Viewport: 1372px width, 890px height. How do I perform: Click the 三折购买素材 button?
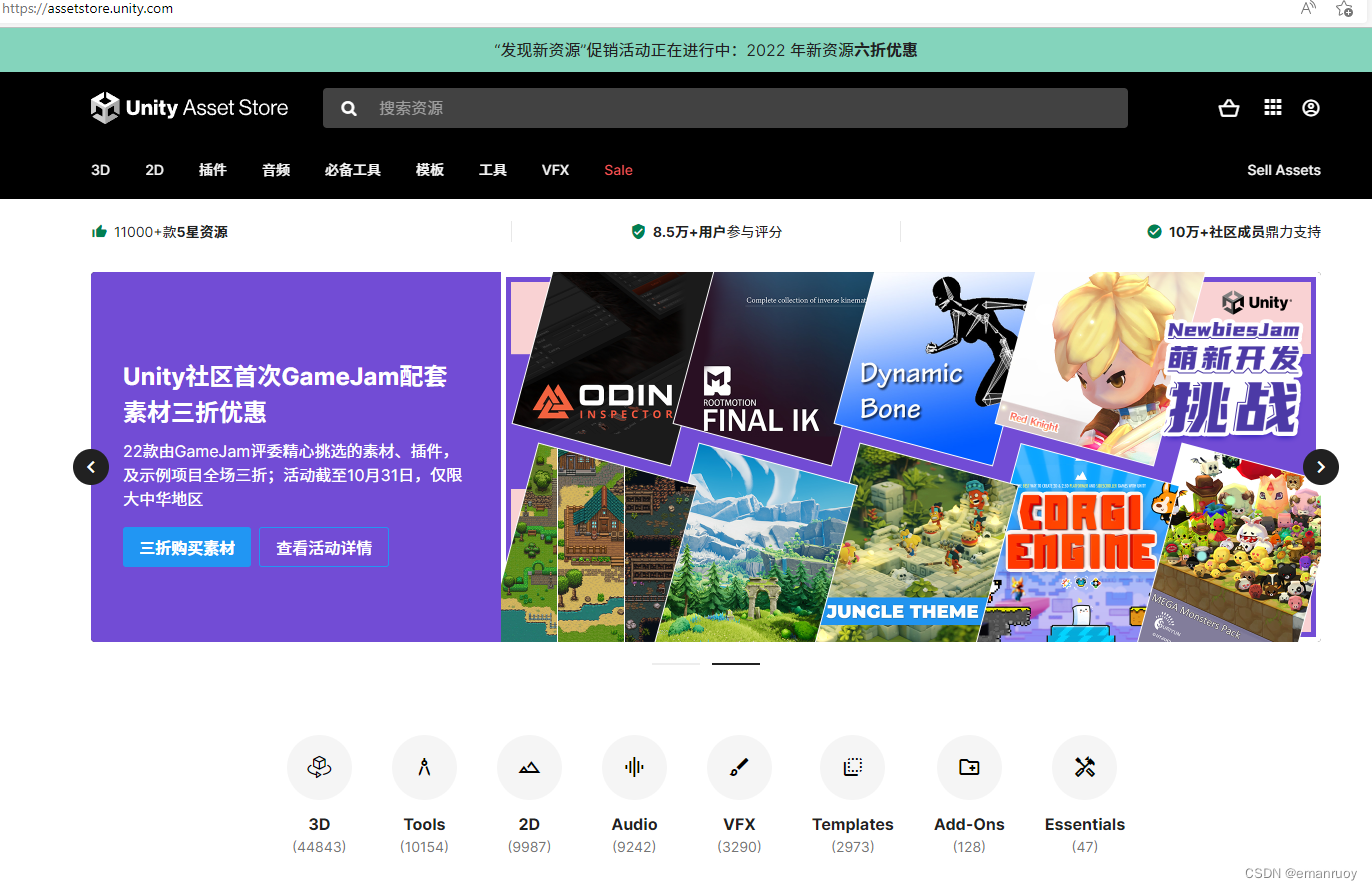coord(187,548)
